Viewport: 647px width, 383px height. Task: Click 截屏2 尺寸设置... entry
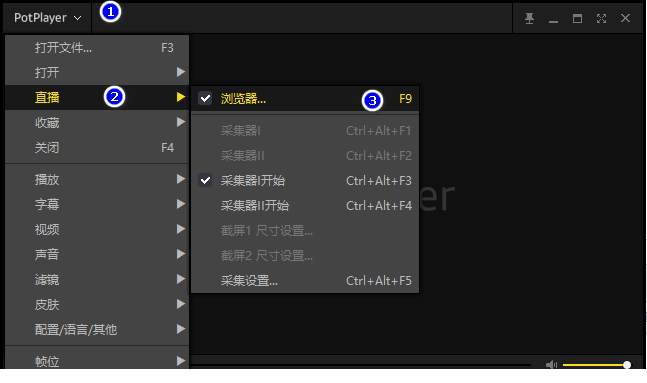click(305, 255)
